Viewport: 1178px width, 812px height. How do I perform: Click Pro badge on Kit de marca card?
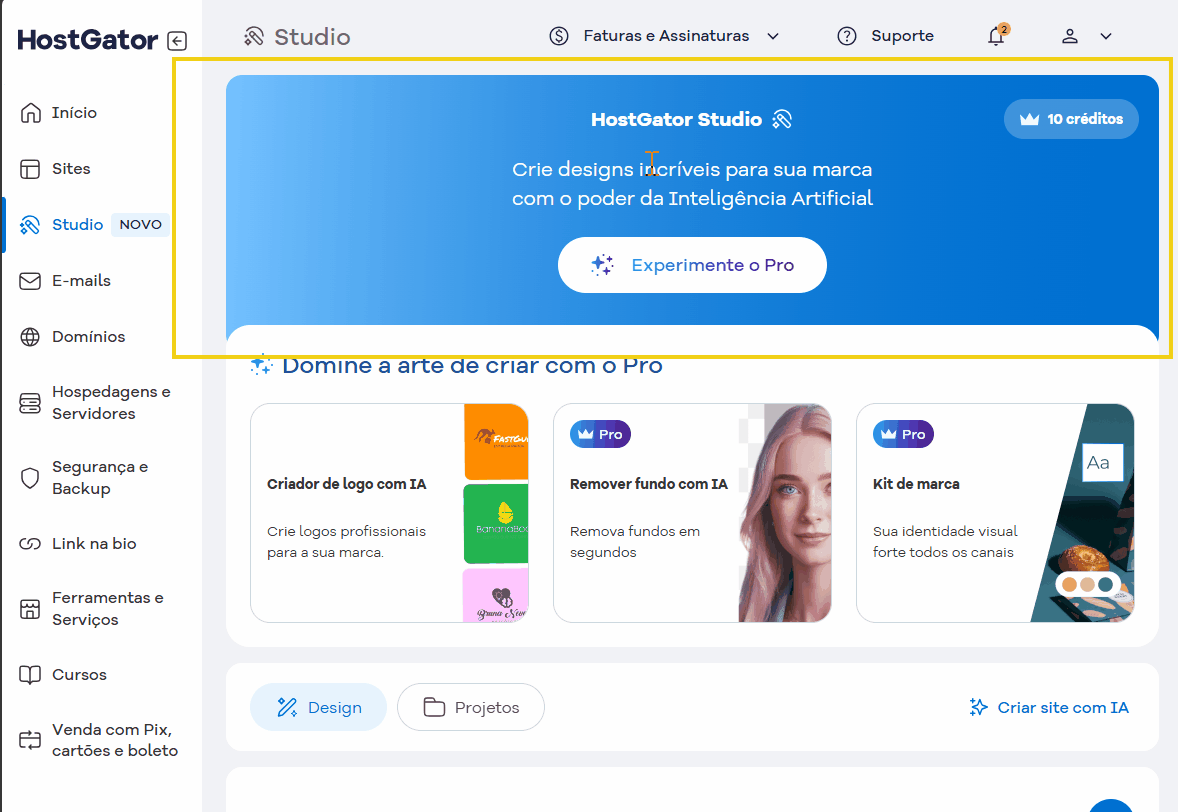pos(903,434)
